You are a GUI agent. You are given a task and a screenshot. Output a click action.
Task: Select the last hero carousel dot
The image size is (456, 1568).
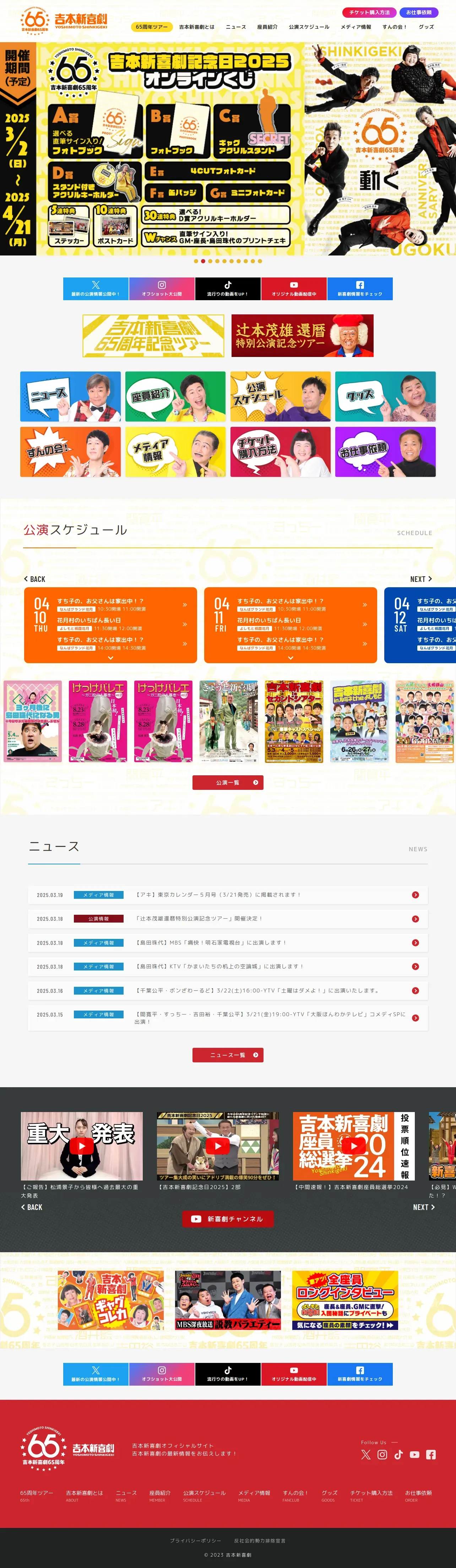[260, 260]
